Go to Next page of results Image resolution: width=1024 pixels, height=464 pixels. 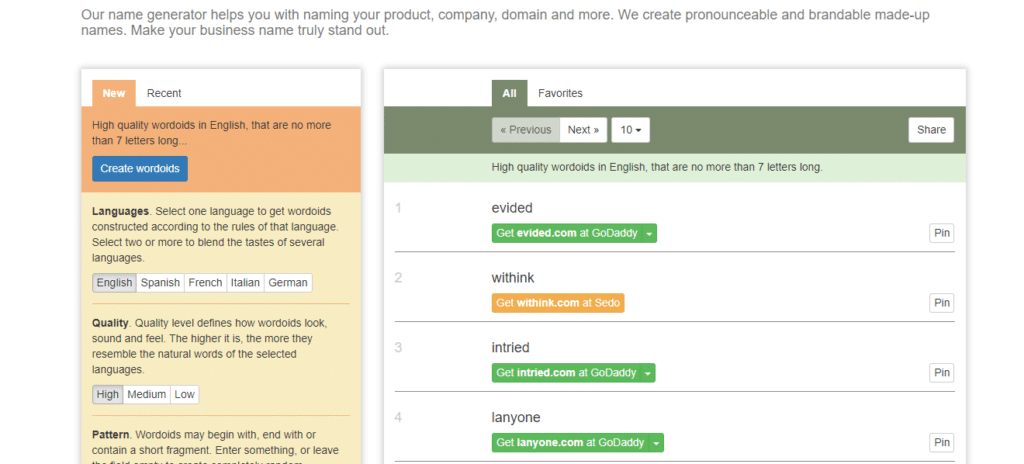tap(583, 130)
